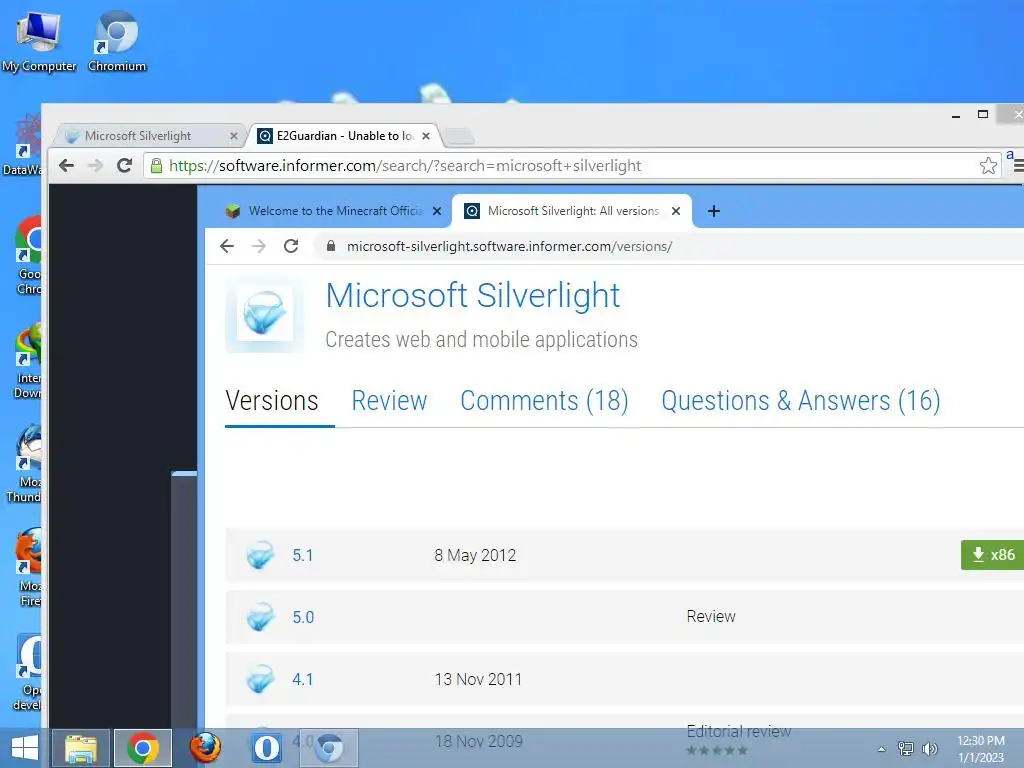Viewport: 1024px width, 768px height.
Task: Show hidden tray icons arrow
Action: 881,749
